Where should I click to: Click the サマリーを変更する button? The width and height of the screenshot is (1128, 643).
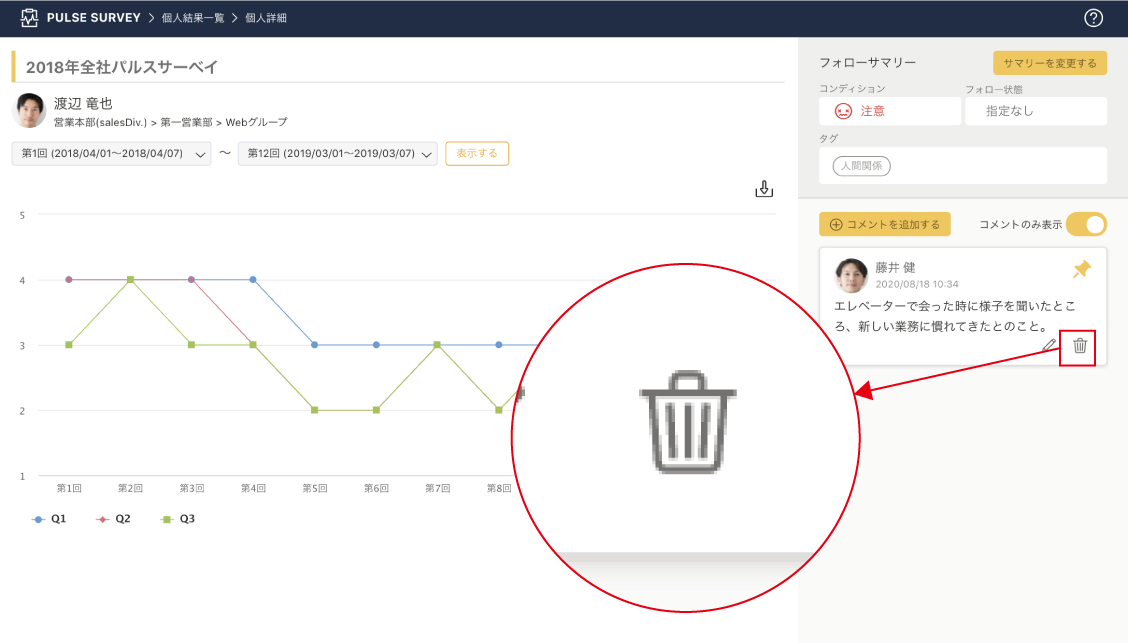[x=1049, y=63]
